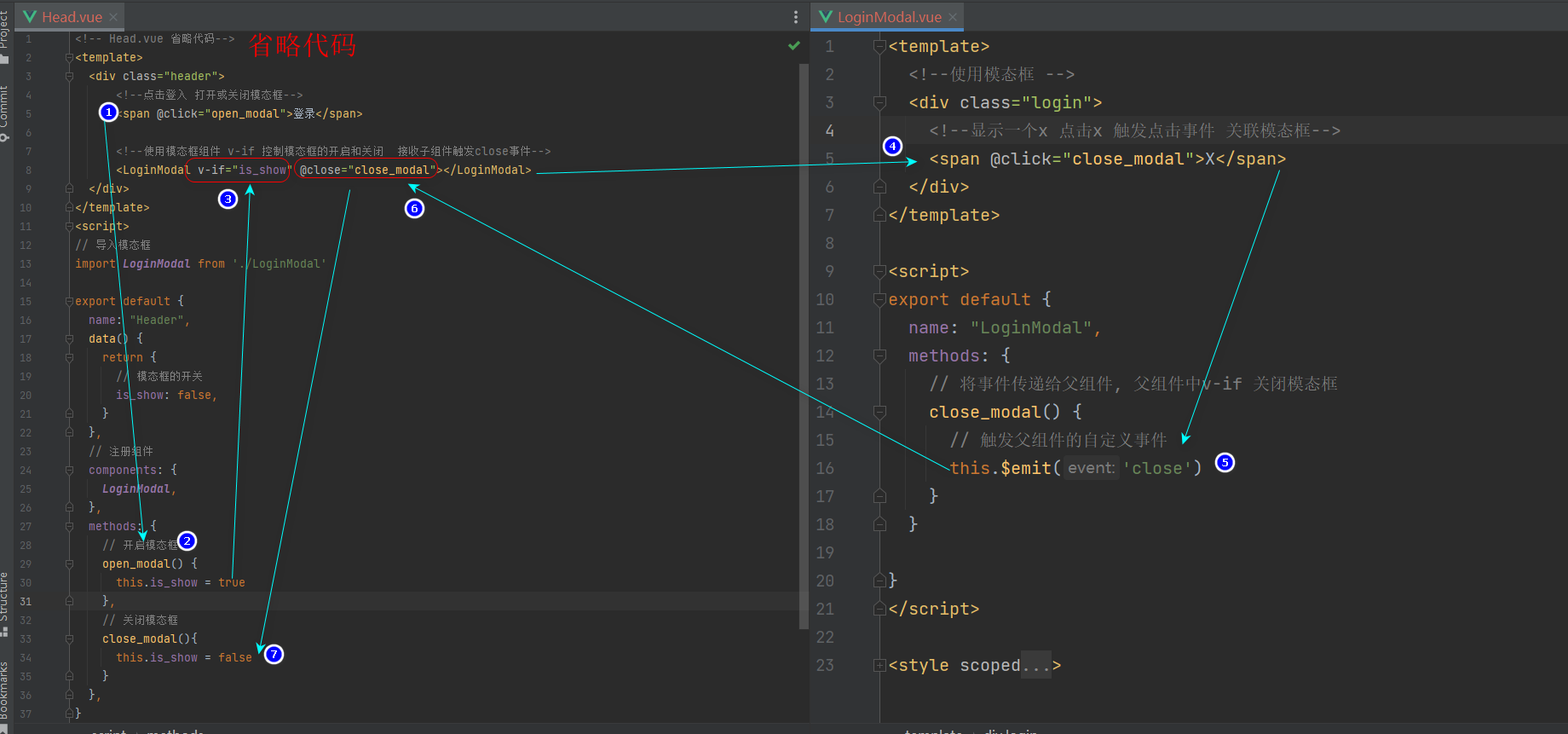Click the </script> closing fold marker in LoginModal.vue
Screen dimensions: 1568x734
click(879, 610)
